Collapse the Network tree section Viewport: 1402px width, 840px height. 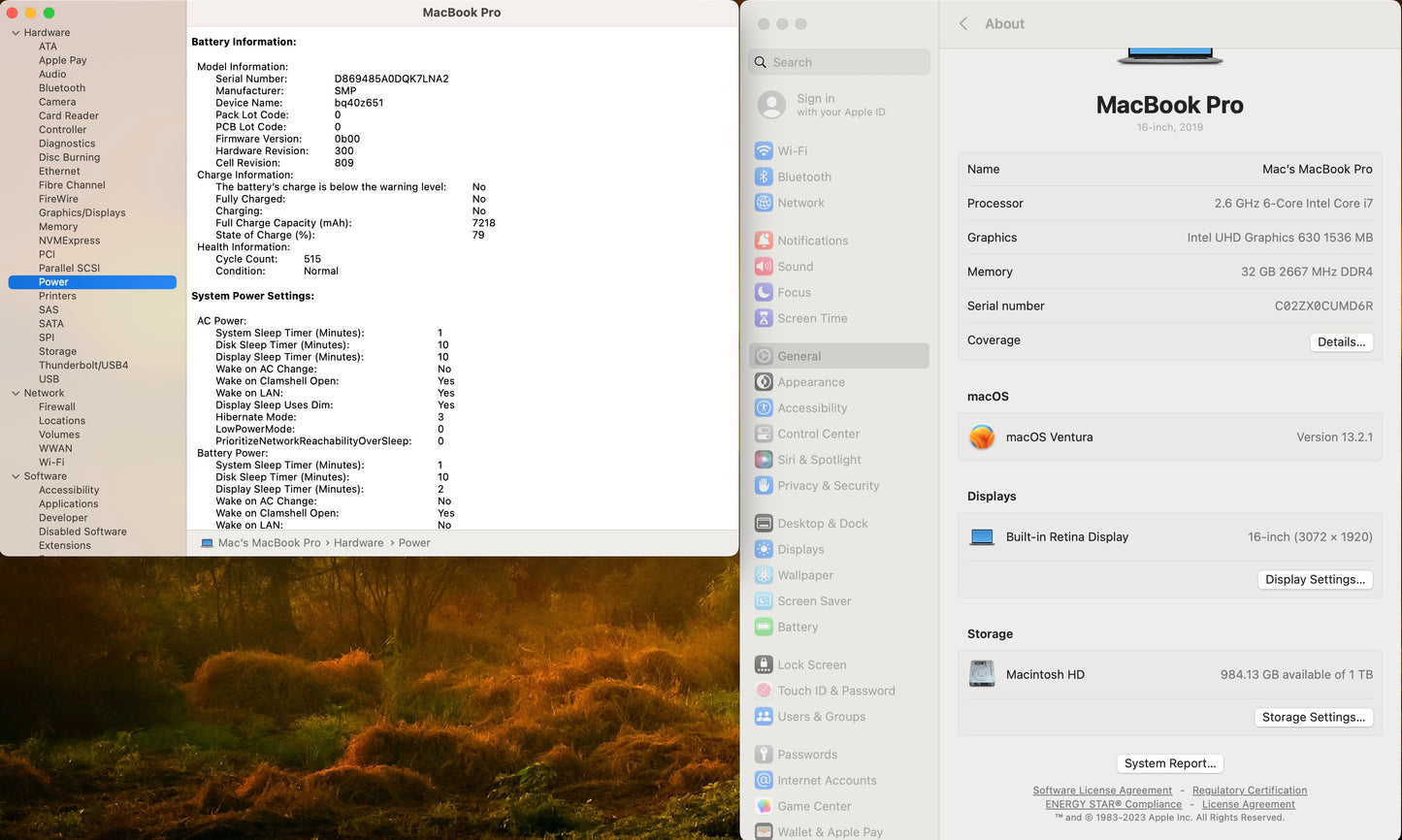pos(16,394)
